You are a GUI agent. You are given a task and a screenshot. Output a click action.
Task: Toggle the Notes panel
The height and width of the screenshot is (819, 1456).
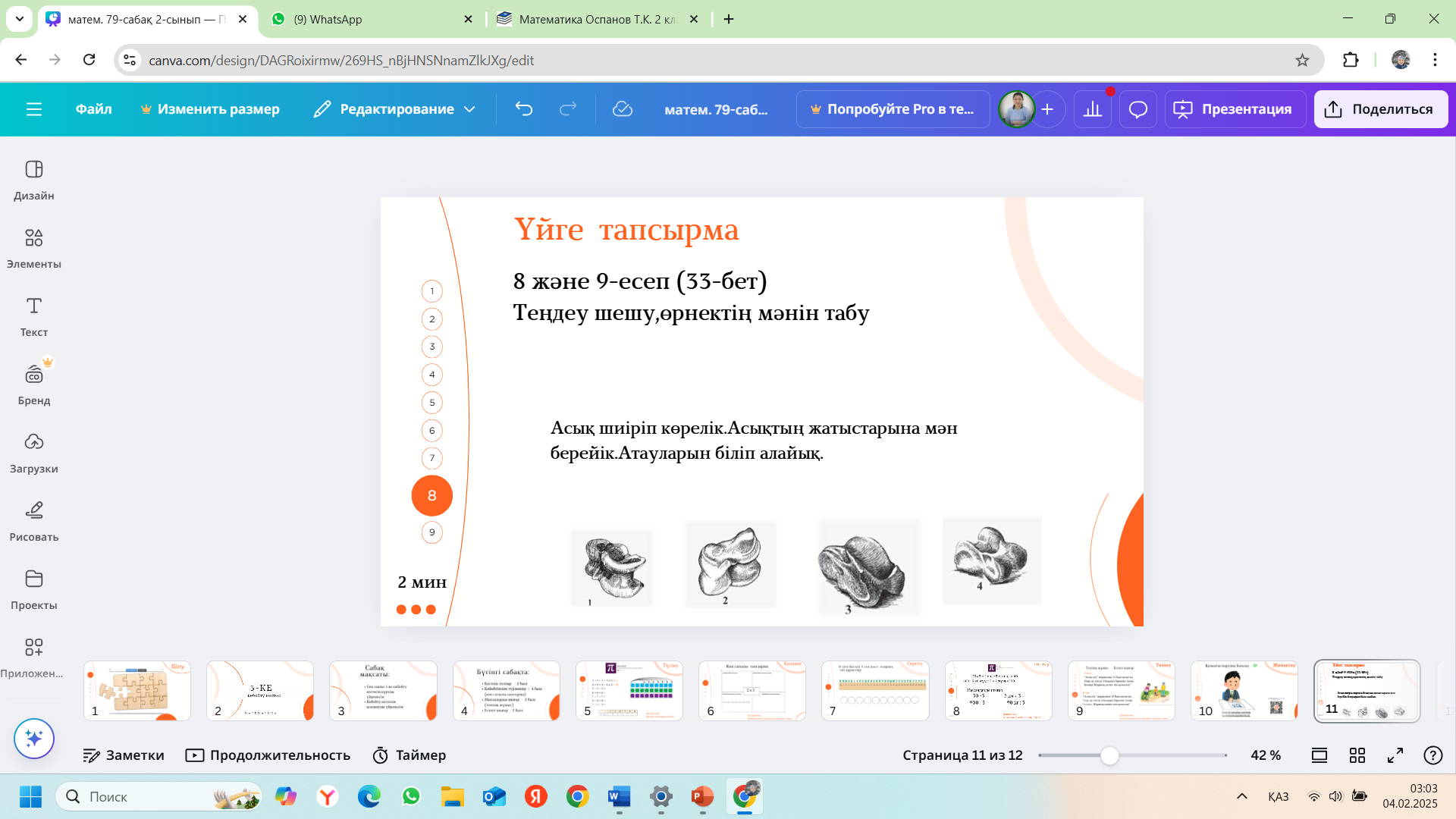(124, 755)
